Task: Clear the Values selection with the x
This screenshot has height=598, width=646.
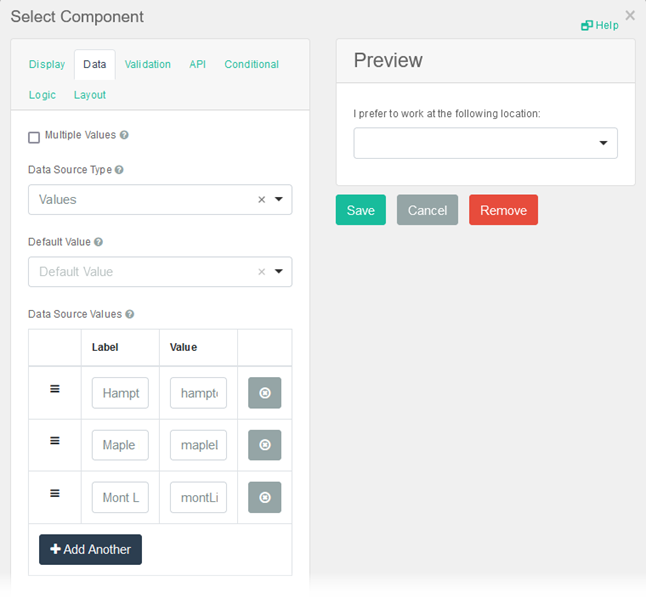Action: (x=261, y=200)
